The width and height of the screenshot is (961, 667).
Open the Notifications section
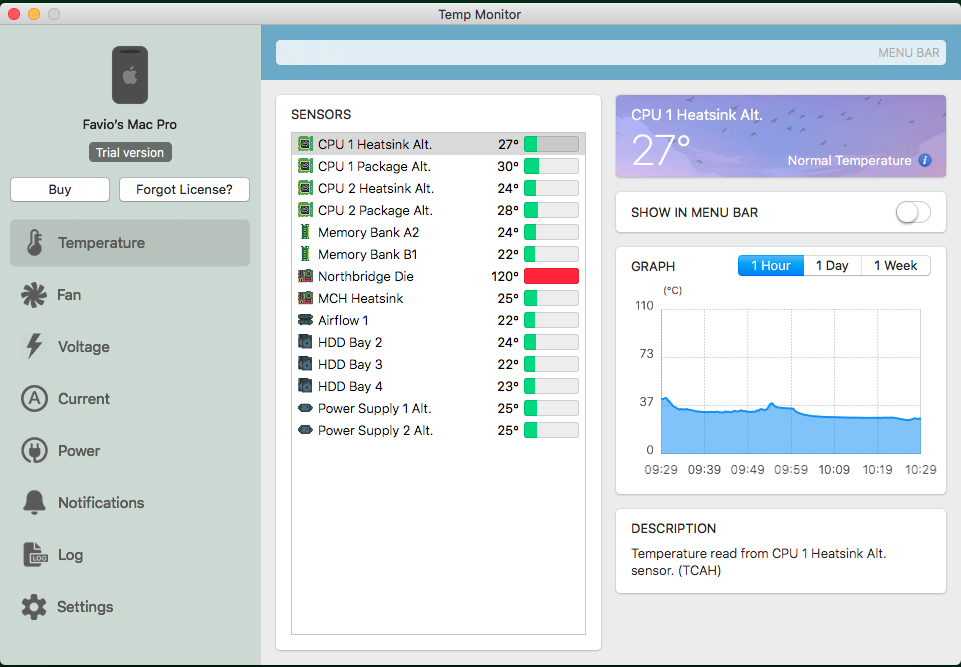[130, 503]
